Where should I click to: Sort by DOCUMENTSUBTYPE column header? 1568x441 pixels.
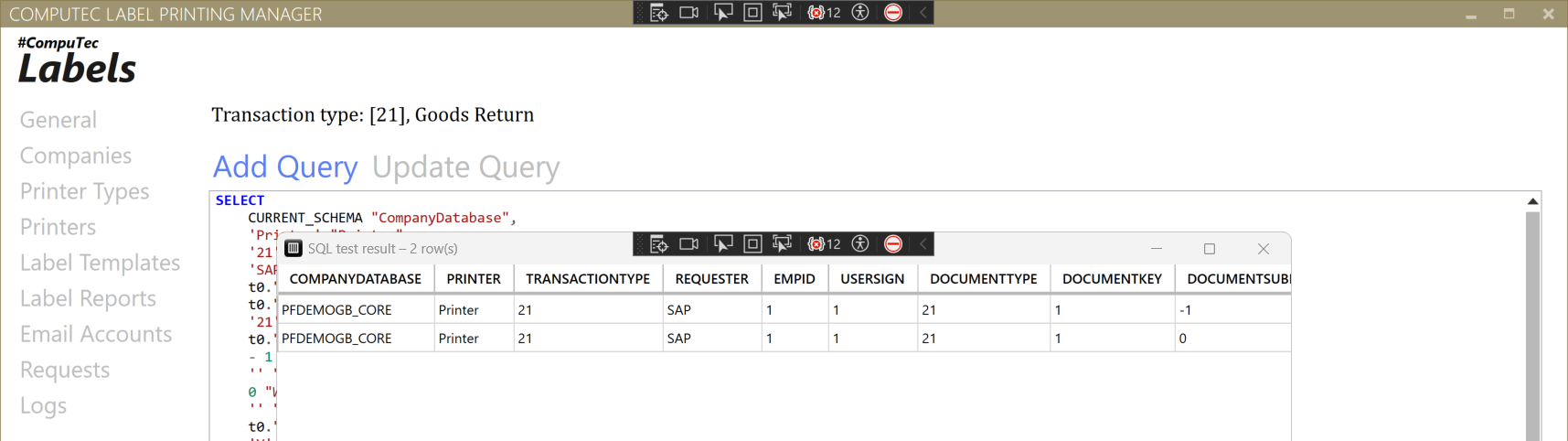pyautogui.click(x=1234, y=278)
